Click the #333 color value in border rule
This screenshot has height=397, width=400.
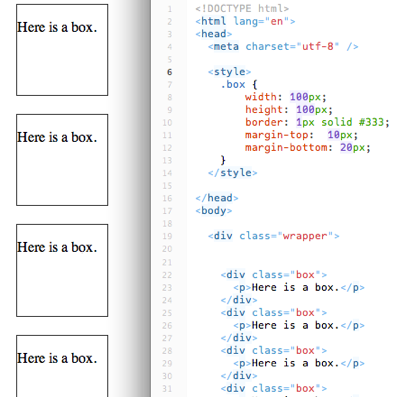coord(371,122)
